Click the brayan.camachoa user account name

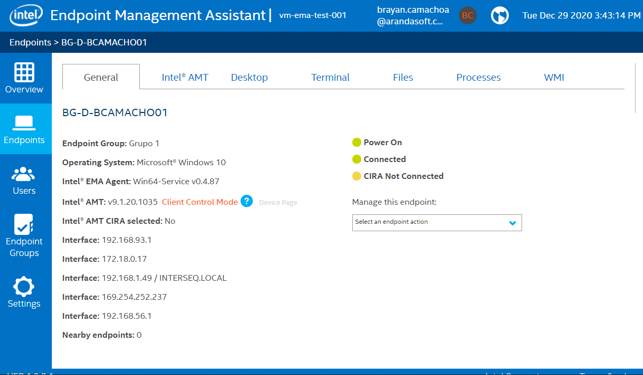point(413,16)
